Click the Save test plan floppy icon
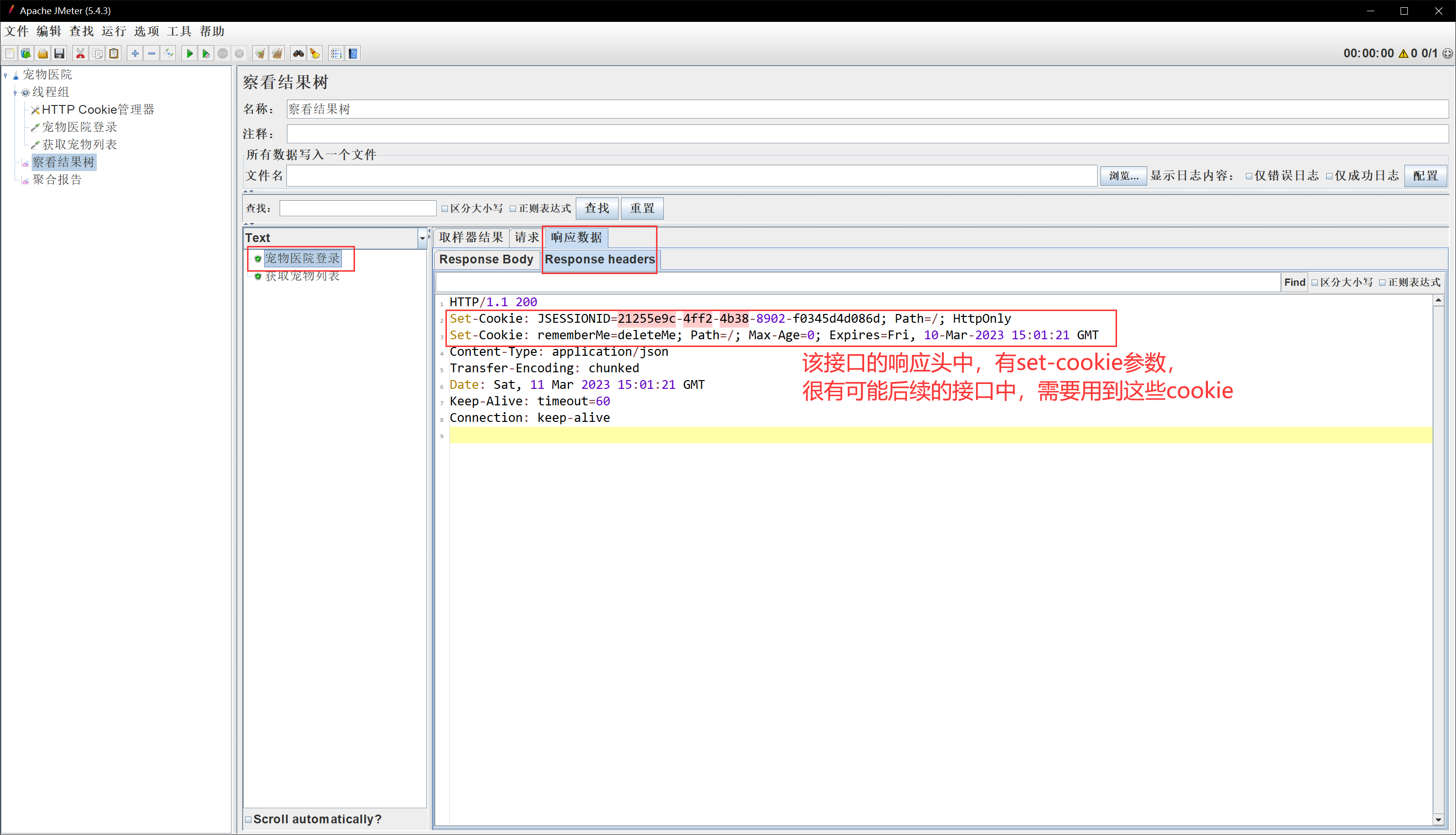 59,53
